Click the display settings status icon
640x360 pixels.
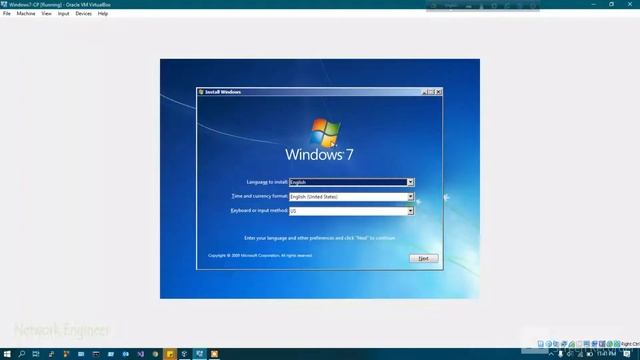click(x=586, y=344)
